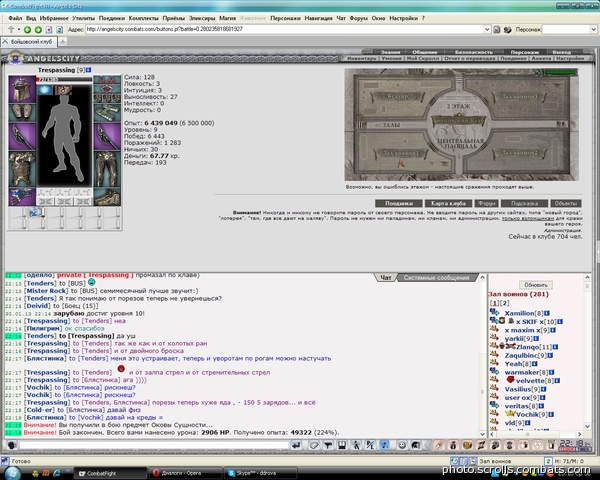Switch to the Бойцовский клуб tab
Image resolution: width=600 pixels, height=480 pixels.
[29, 41]
